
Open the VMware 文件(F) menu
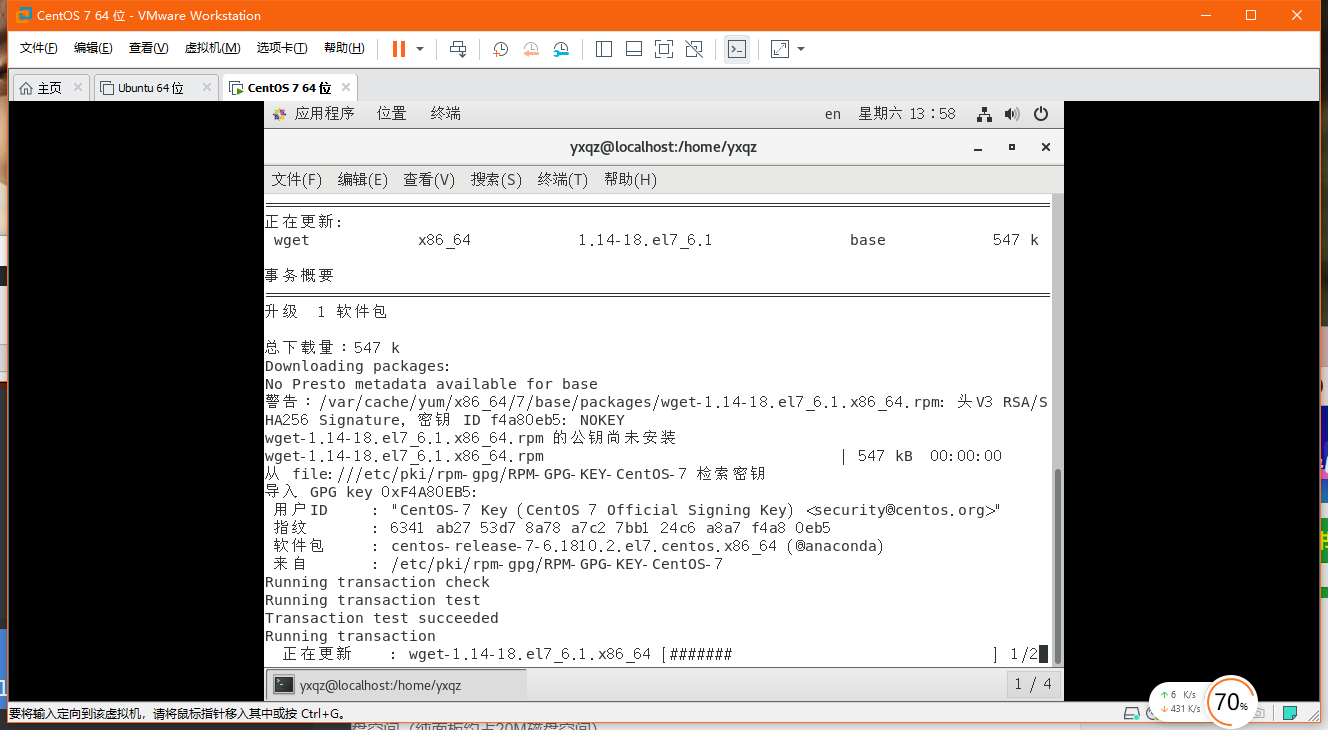pos(39,48)
